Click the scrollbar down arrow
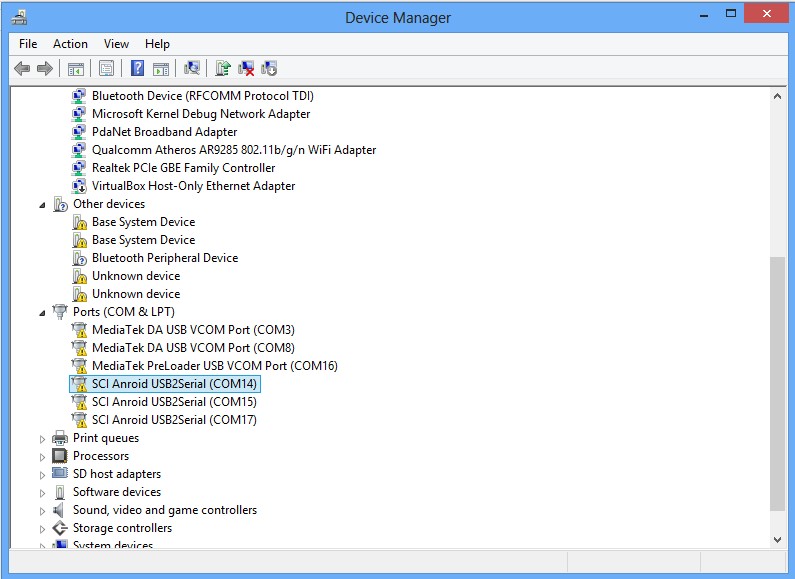Screen dimensions: 795x579 pos(777,540)
